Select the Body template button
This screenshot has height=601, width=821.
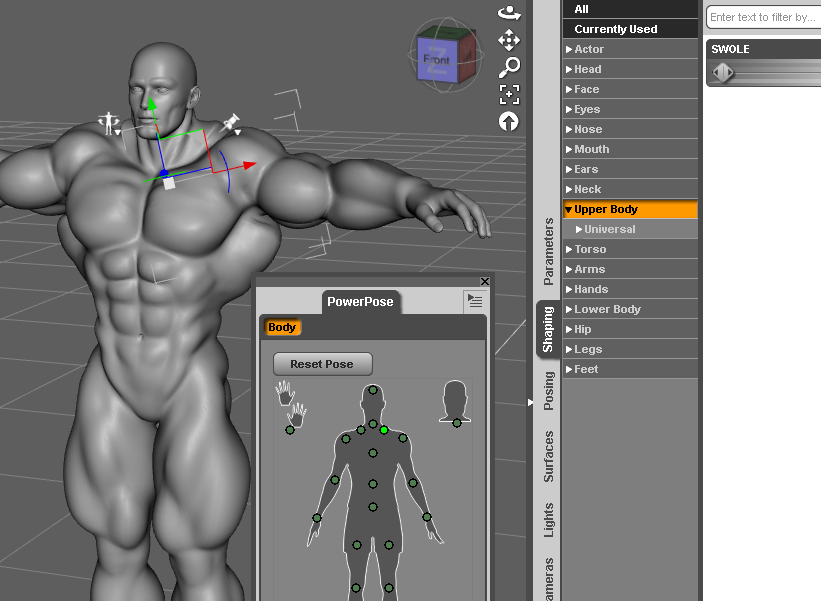point(282,327)
